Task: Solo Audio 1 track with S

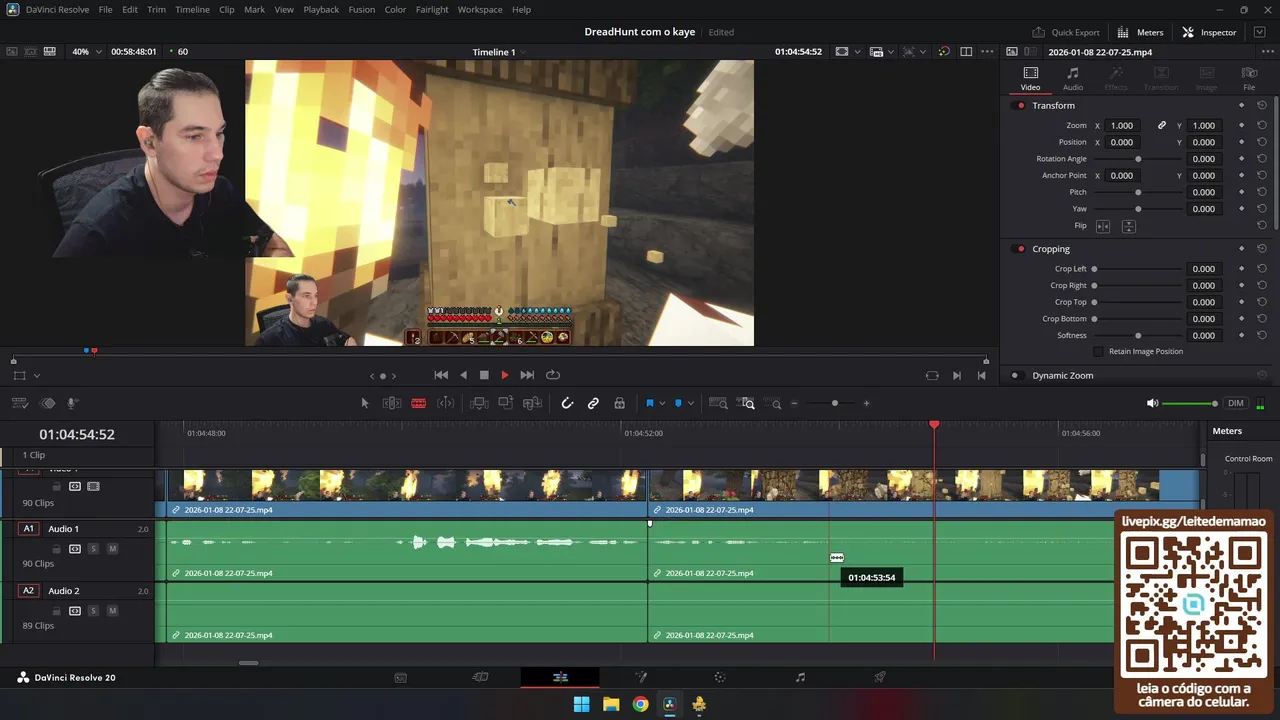Action: tap(93, 549)
